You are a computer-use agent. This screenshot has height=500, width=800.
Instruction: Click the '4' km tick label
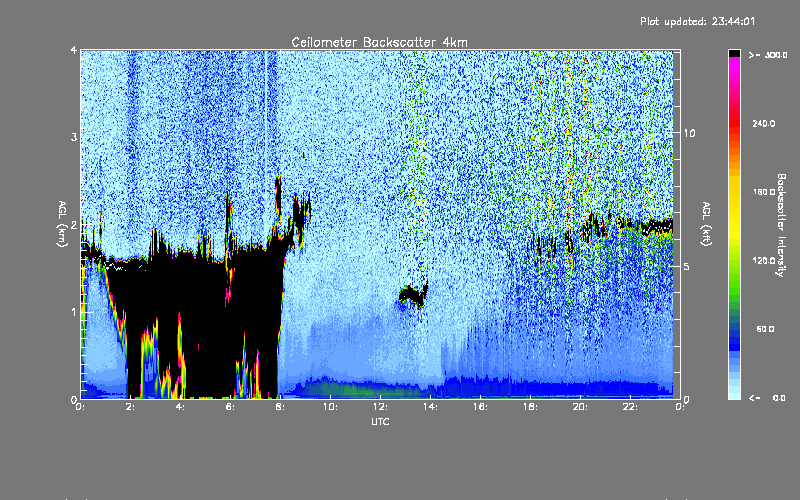(x=74, y=50)
